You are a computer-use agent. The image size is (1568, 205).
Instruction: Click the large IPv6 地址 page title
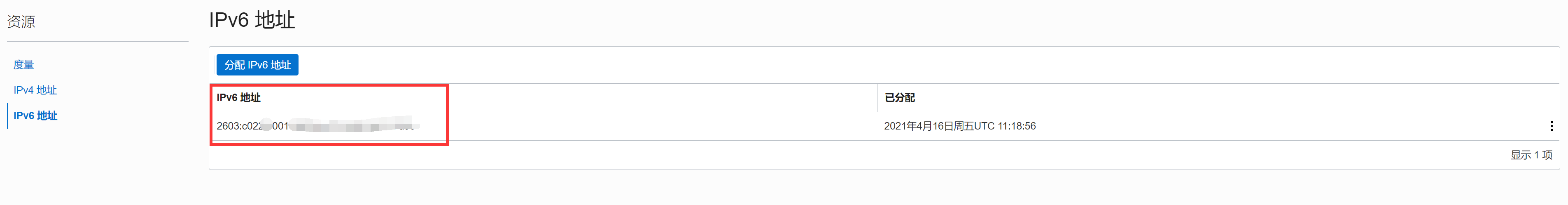click(252, 20)
